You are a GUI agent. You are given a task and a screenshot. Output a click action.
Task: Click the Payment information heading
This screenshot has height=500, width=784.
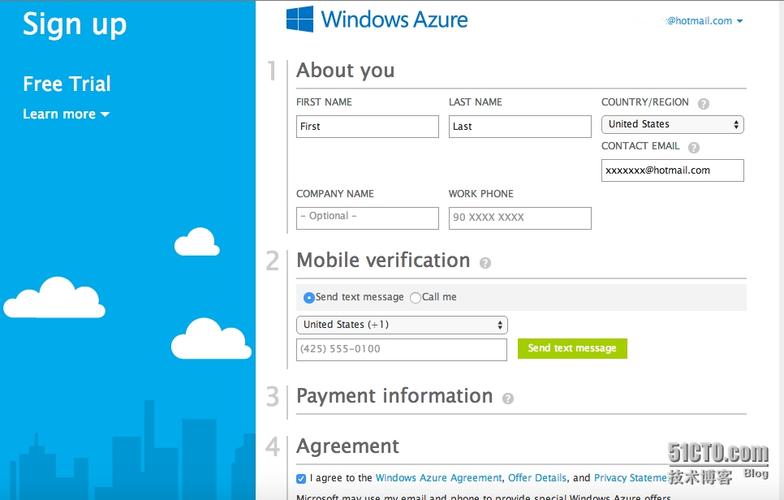pos(394,396)
